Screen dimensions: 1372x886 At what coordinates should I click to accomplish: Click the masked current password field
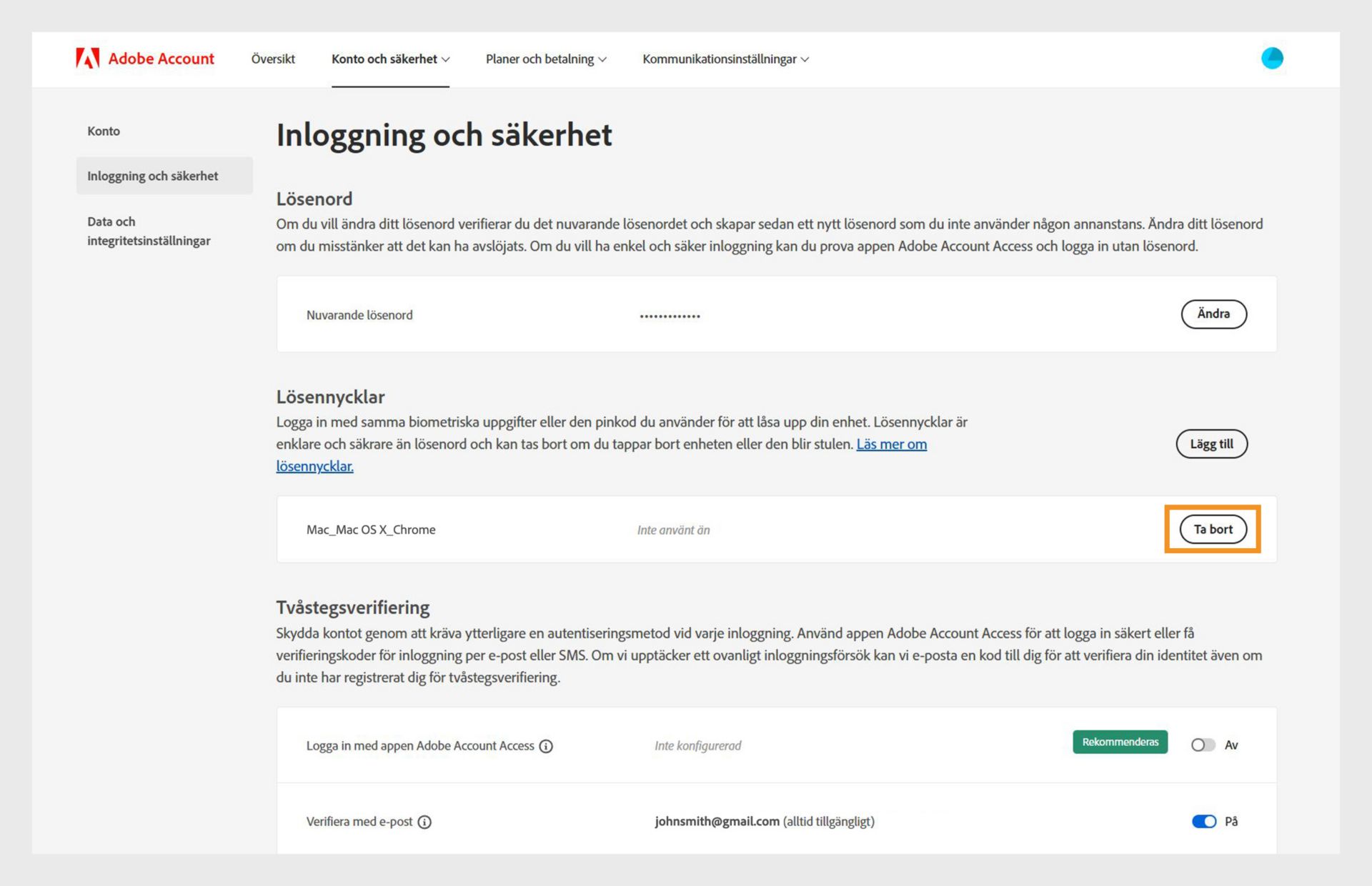click(670, 315)
